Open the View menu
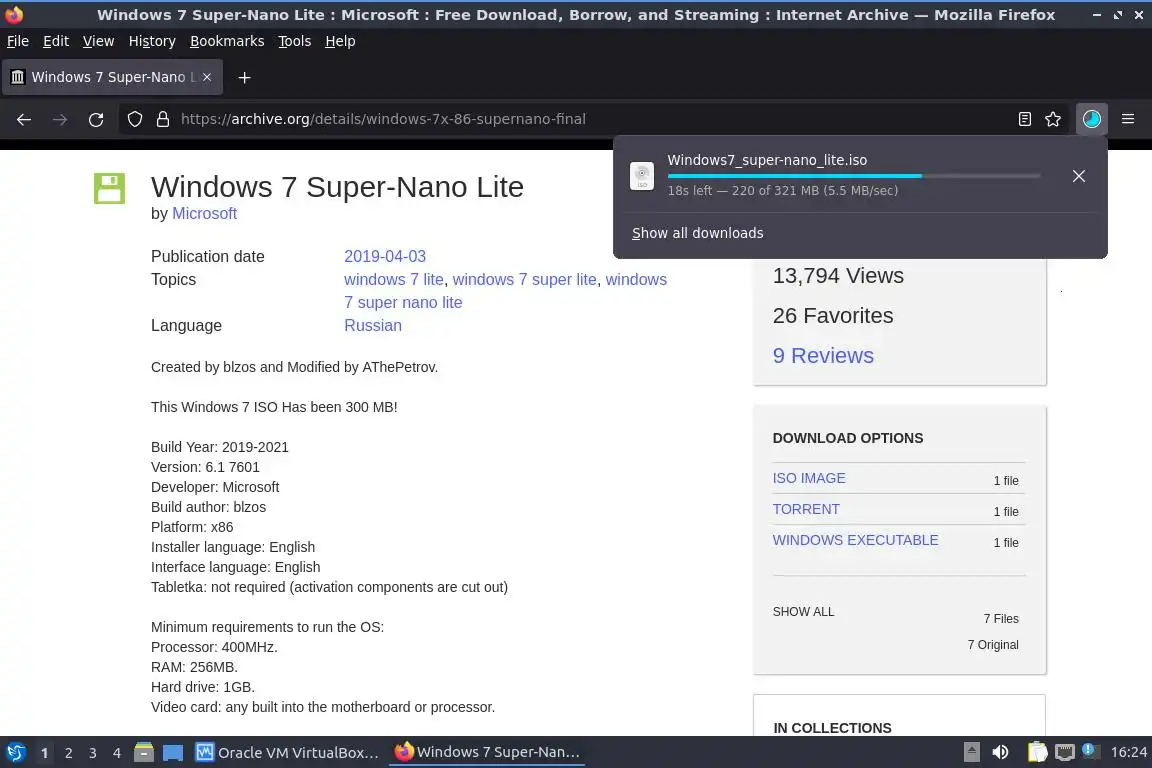Screen dimensions: 1152x768 click(98, 41)
